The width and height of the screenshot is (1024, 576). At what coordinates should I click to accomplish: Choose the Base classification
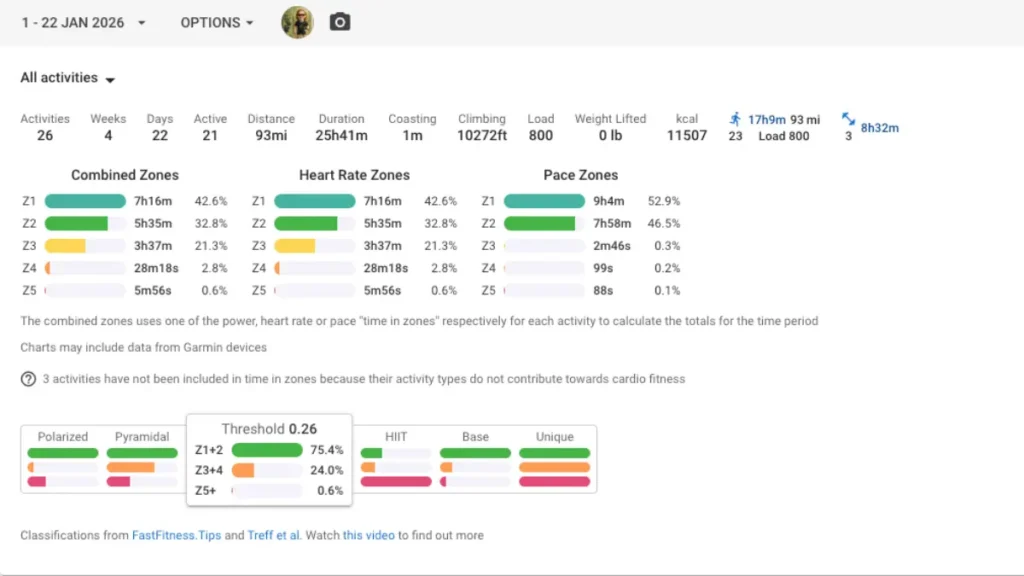pos(475,437)
